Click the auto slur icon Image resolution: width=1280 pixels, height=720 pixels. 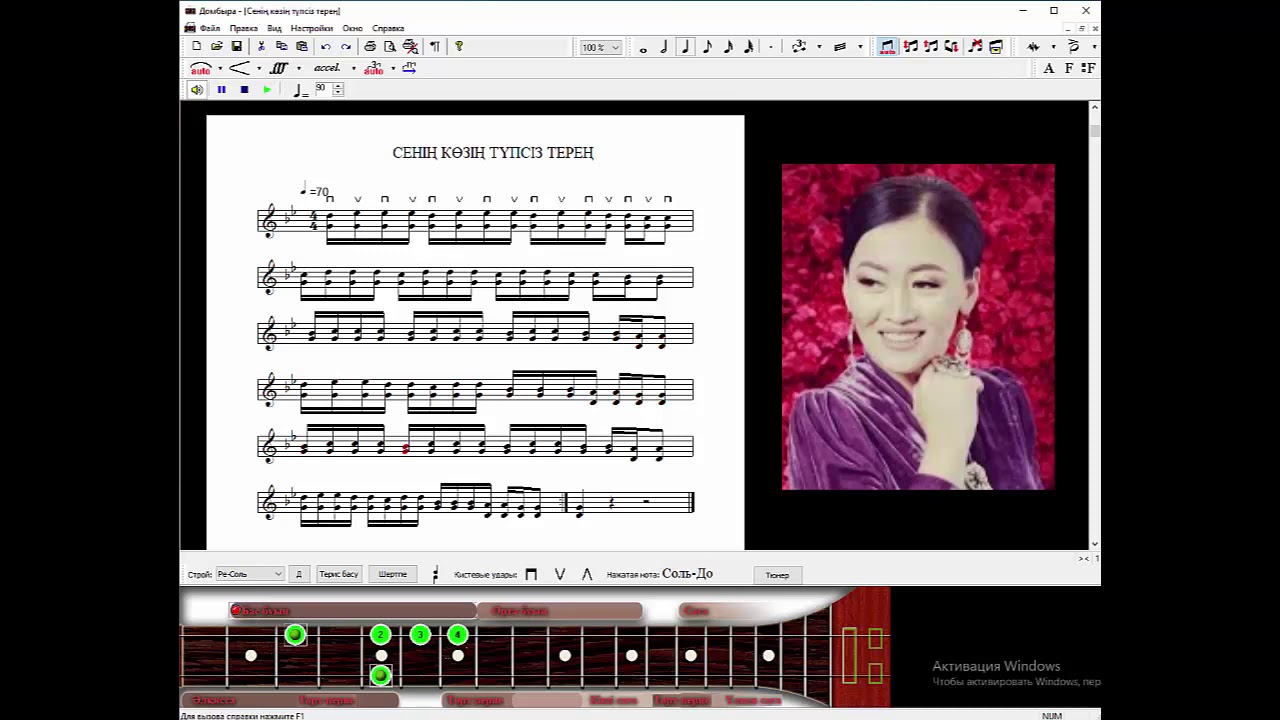point(200,68)
